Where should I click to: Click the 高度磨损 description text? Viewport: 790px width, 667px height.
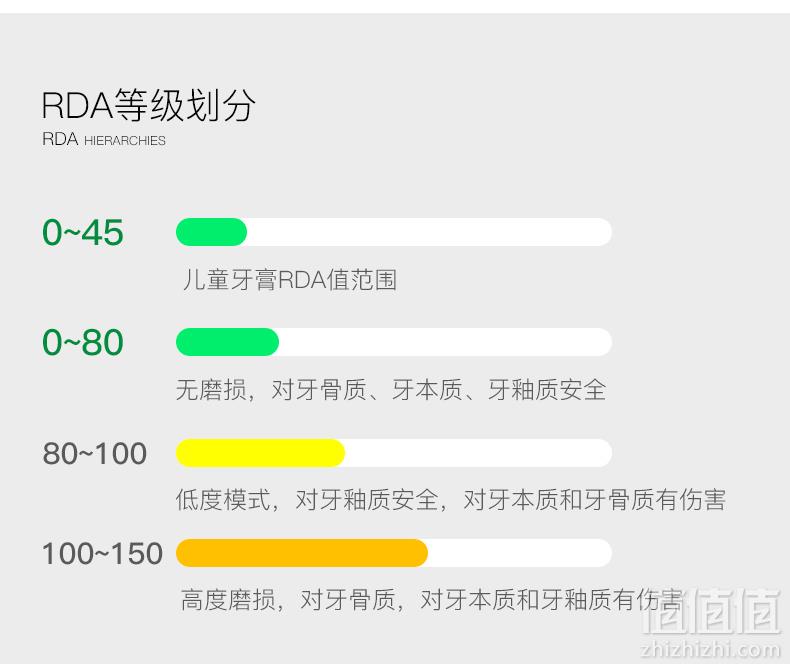[x=432, y=600]
